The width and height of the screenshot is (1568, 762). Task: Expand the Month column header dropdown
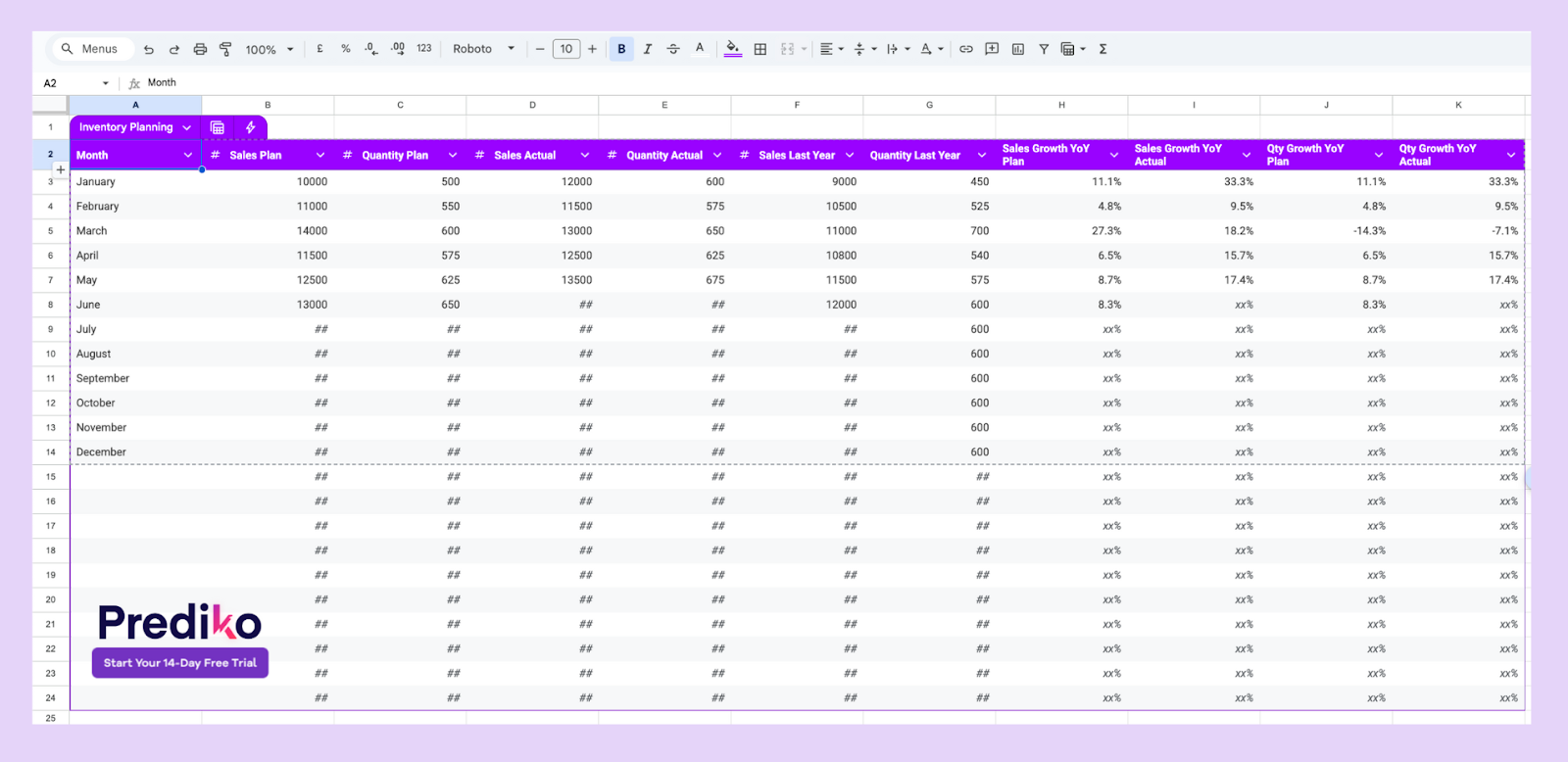pos(188,155)
